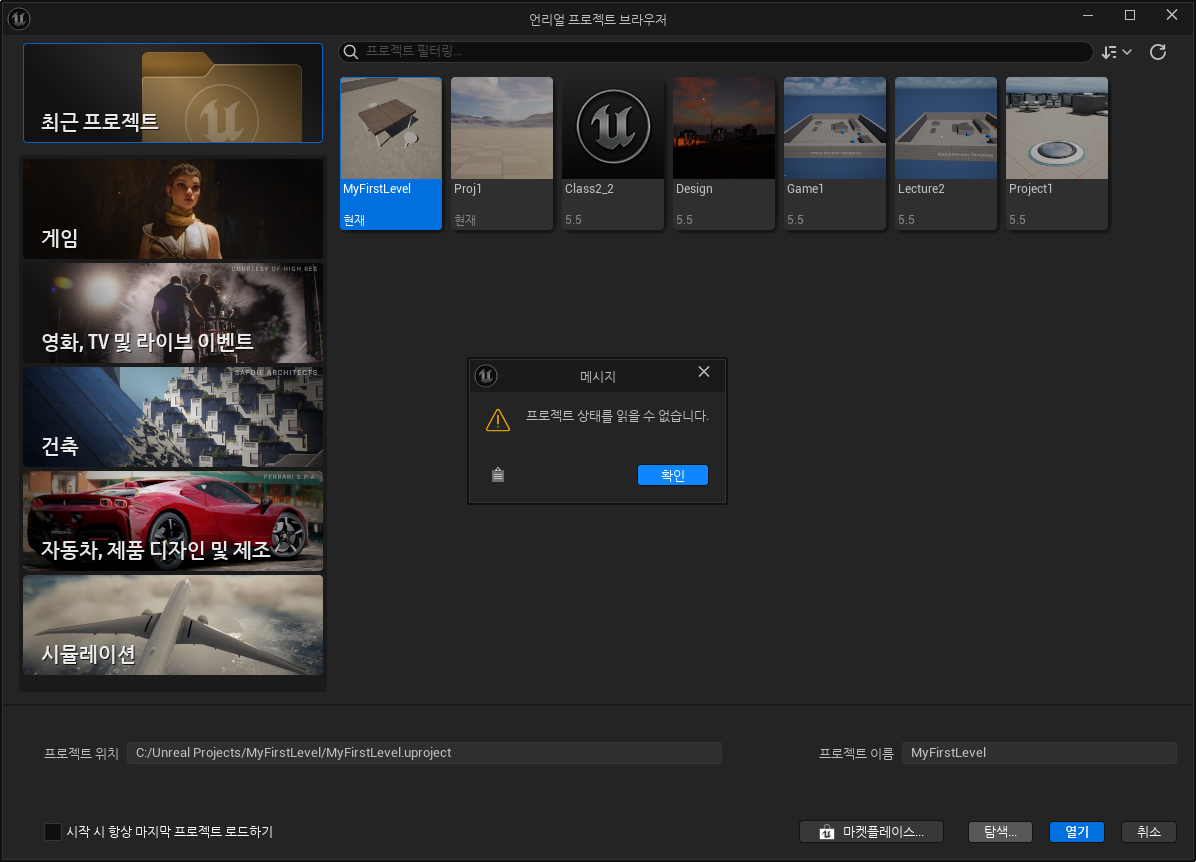Toggle 시작 시 항상 마지막 프로젝트 로드하기 checkbox
The image size is (1196, 862).
point(53,831)
